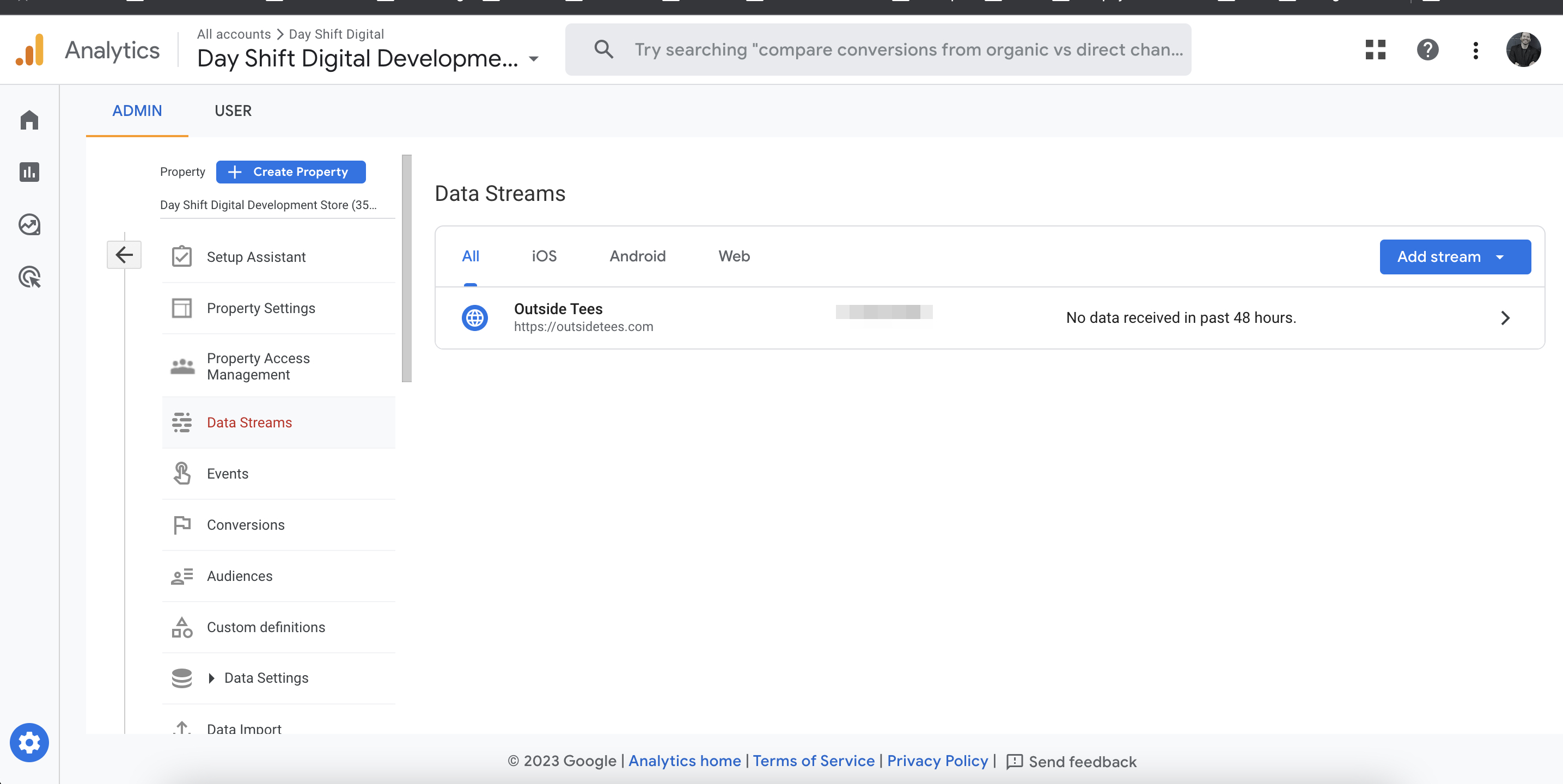Open the Home icon in left sidebar

[x=29, y=120]
